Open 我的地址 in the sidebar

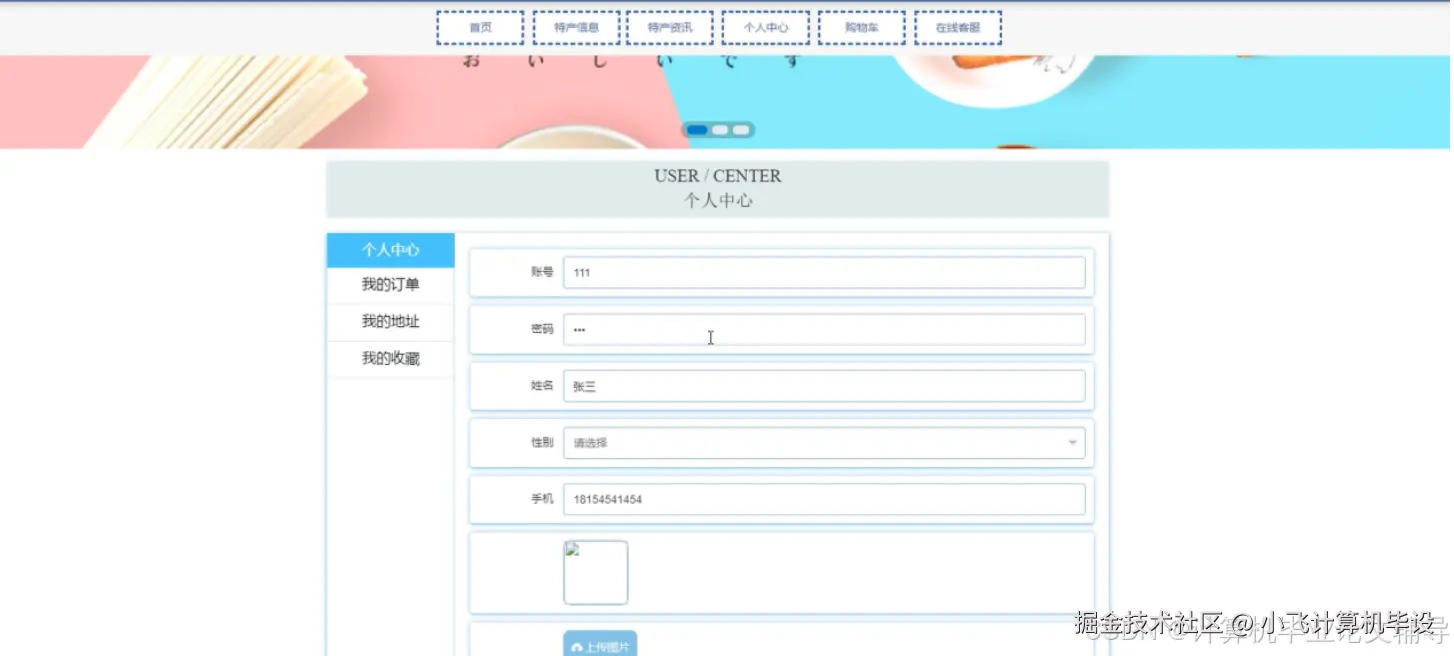[391, 322]
